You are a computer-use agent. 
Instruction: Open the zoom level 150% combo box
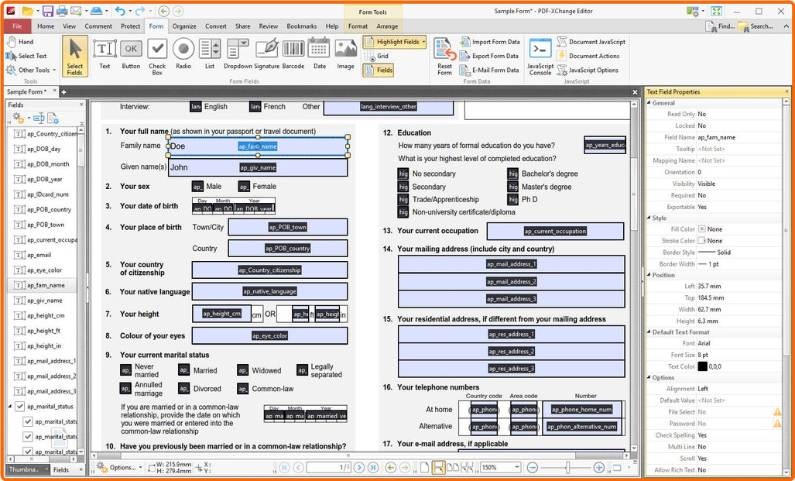[x=500, y=467]
